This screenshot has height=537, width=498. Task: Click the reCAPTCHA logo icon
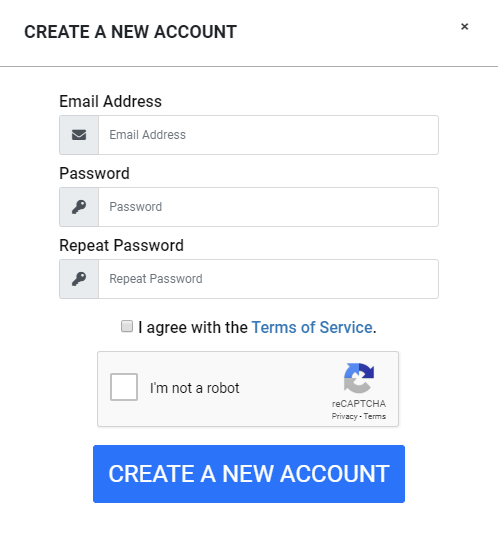pos(359,378)
